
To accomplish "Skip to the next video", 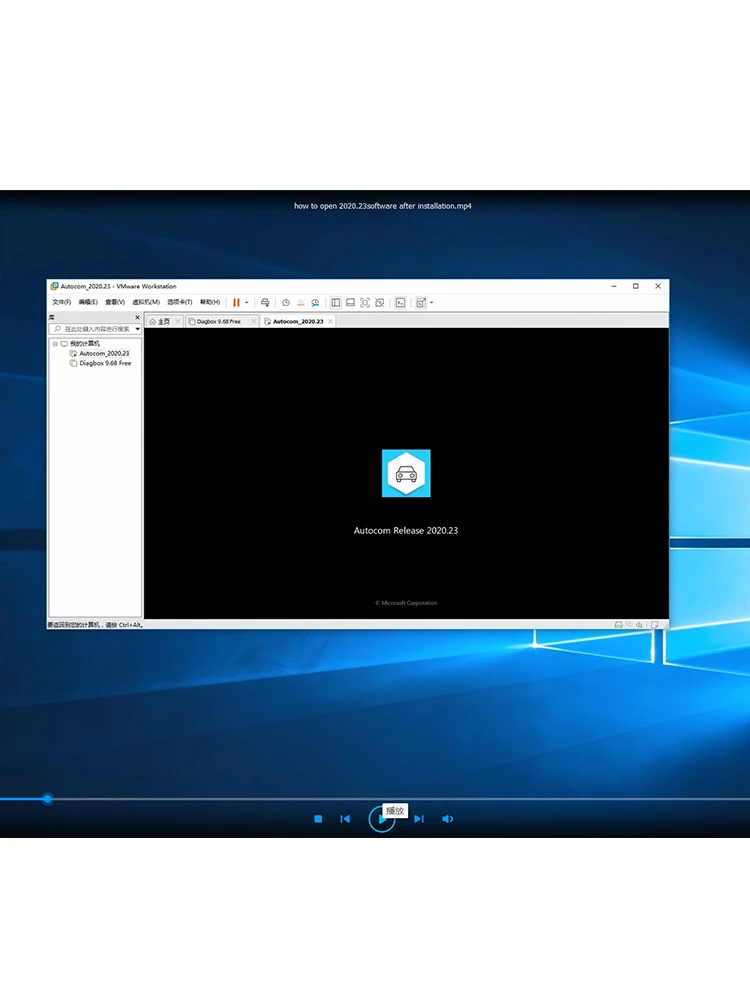I will 419,819.
